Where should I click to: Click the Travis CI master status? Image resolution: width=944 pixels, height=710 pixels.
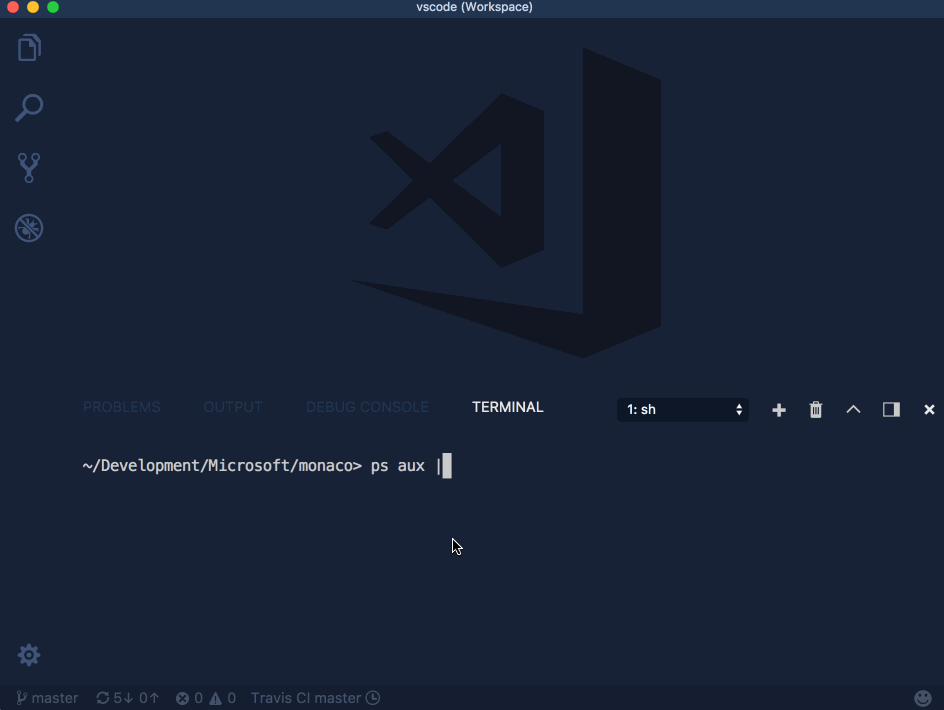coord(315,698)
